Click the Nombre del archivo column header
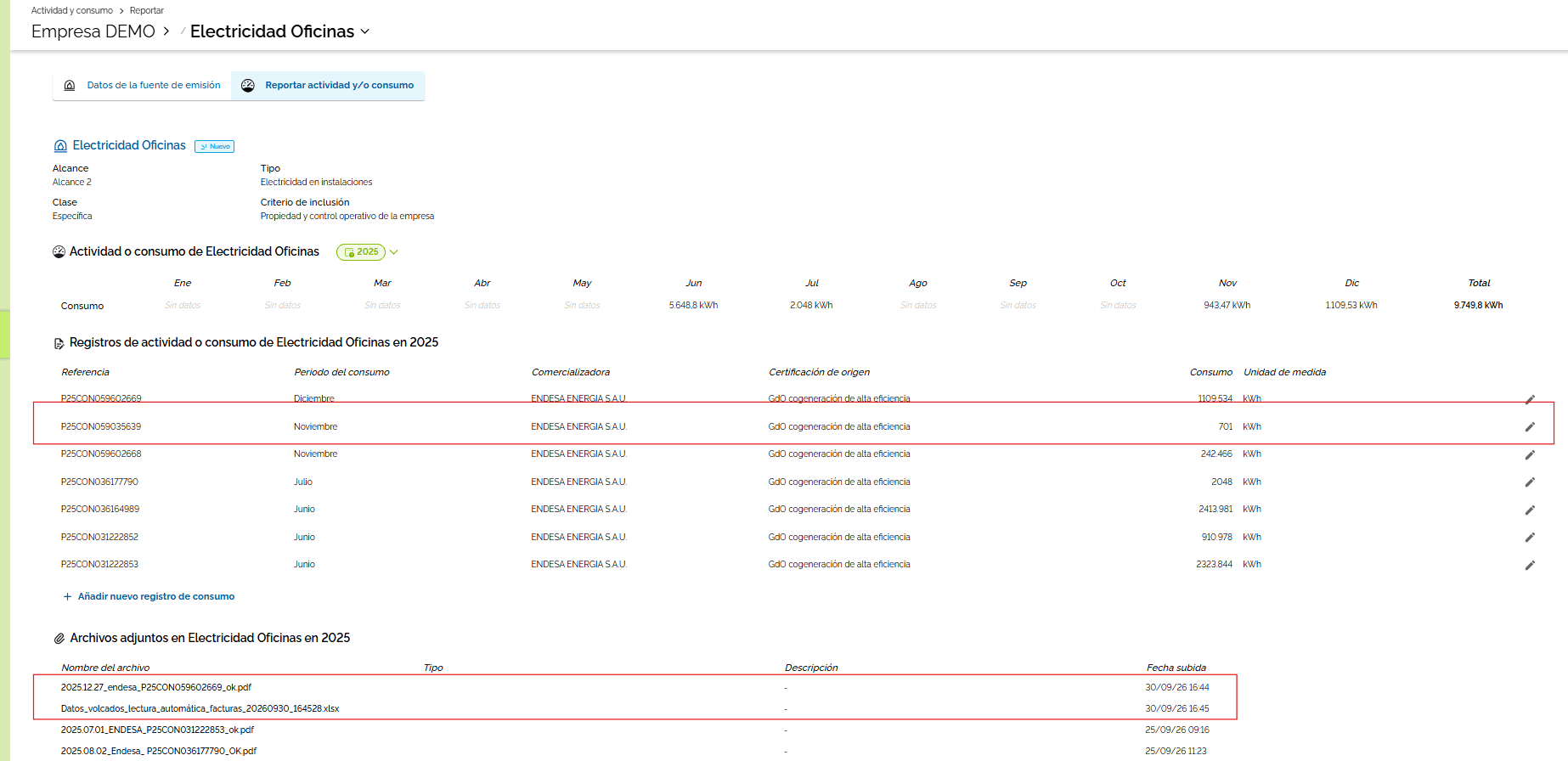 (105, 668)
